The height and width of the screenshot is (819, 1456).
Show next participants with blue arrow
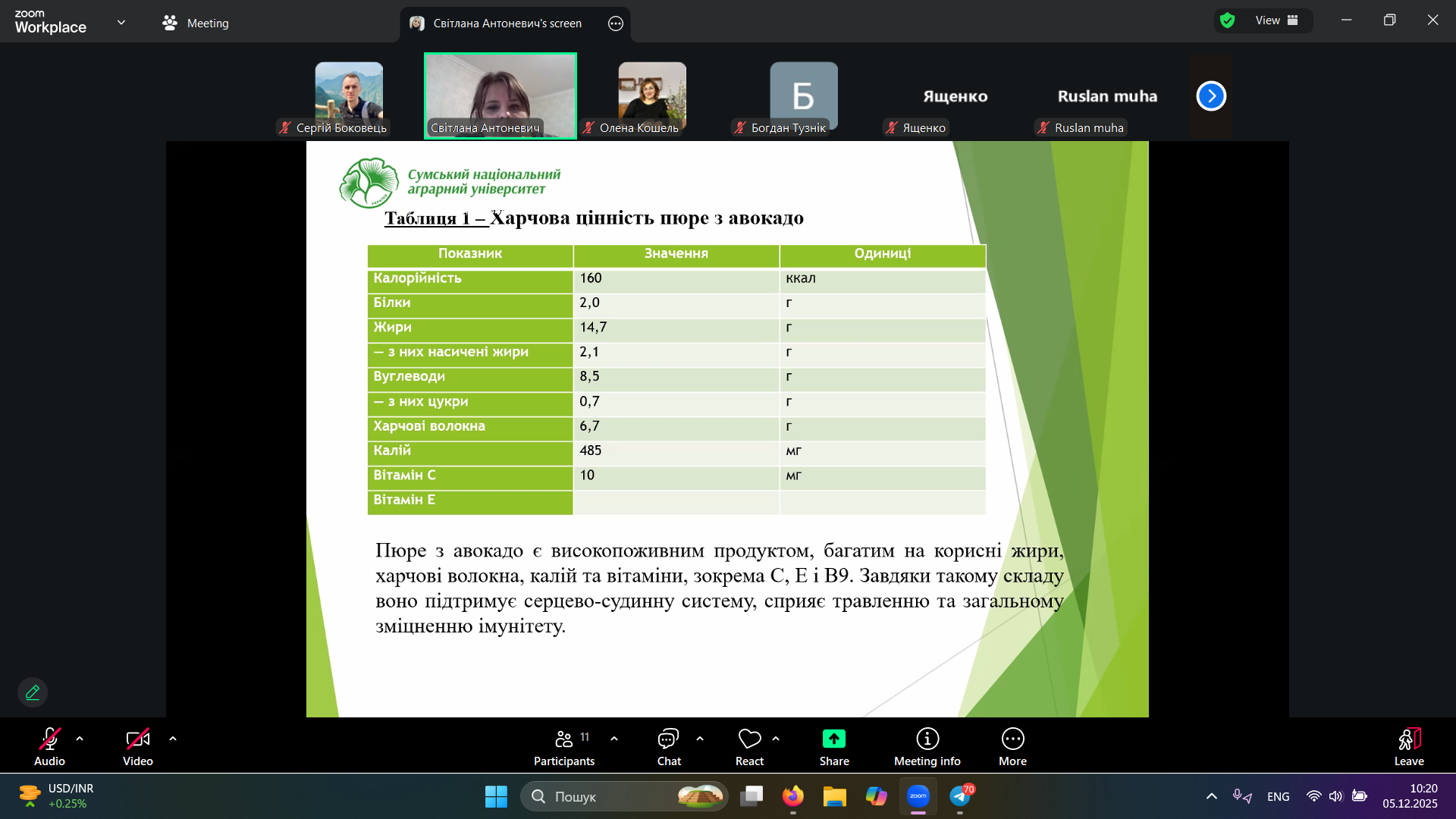1211,96
